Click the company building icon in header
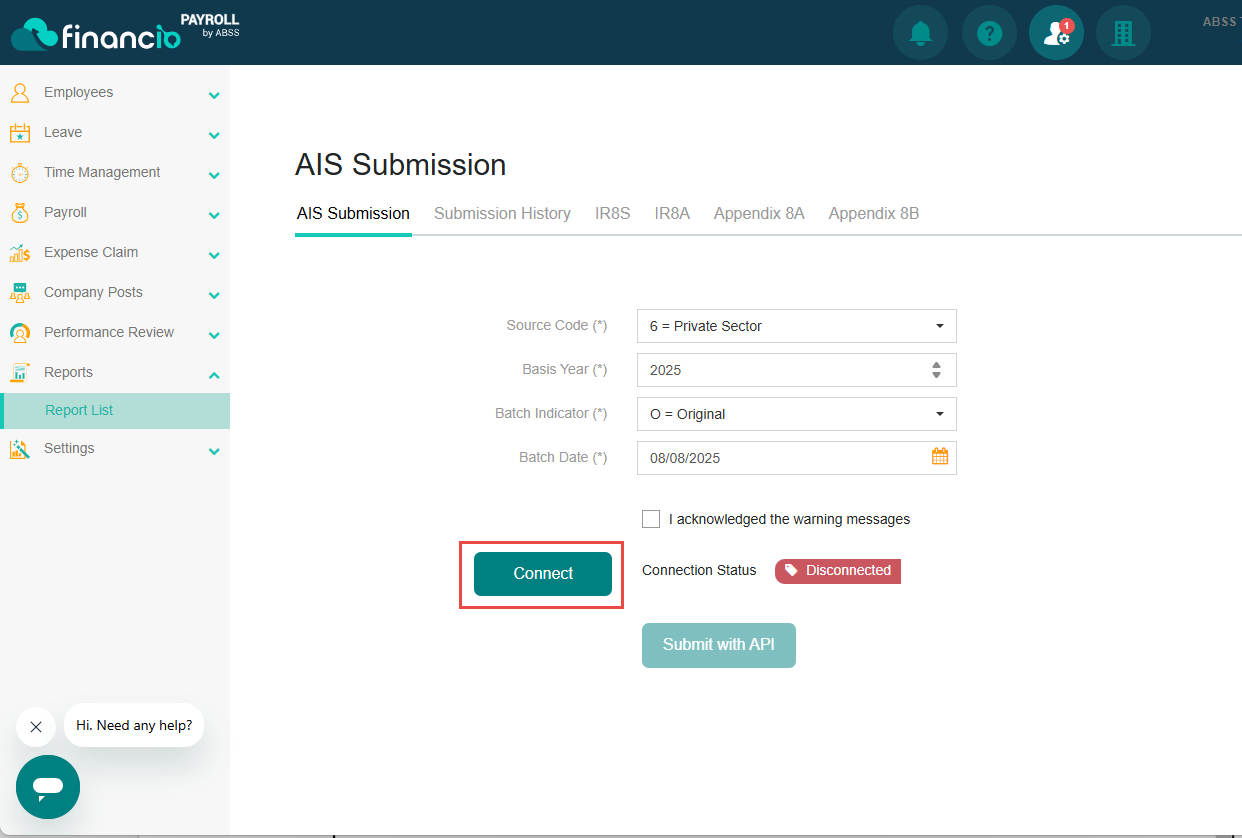 click(1122, 32)
